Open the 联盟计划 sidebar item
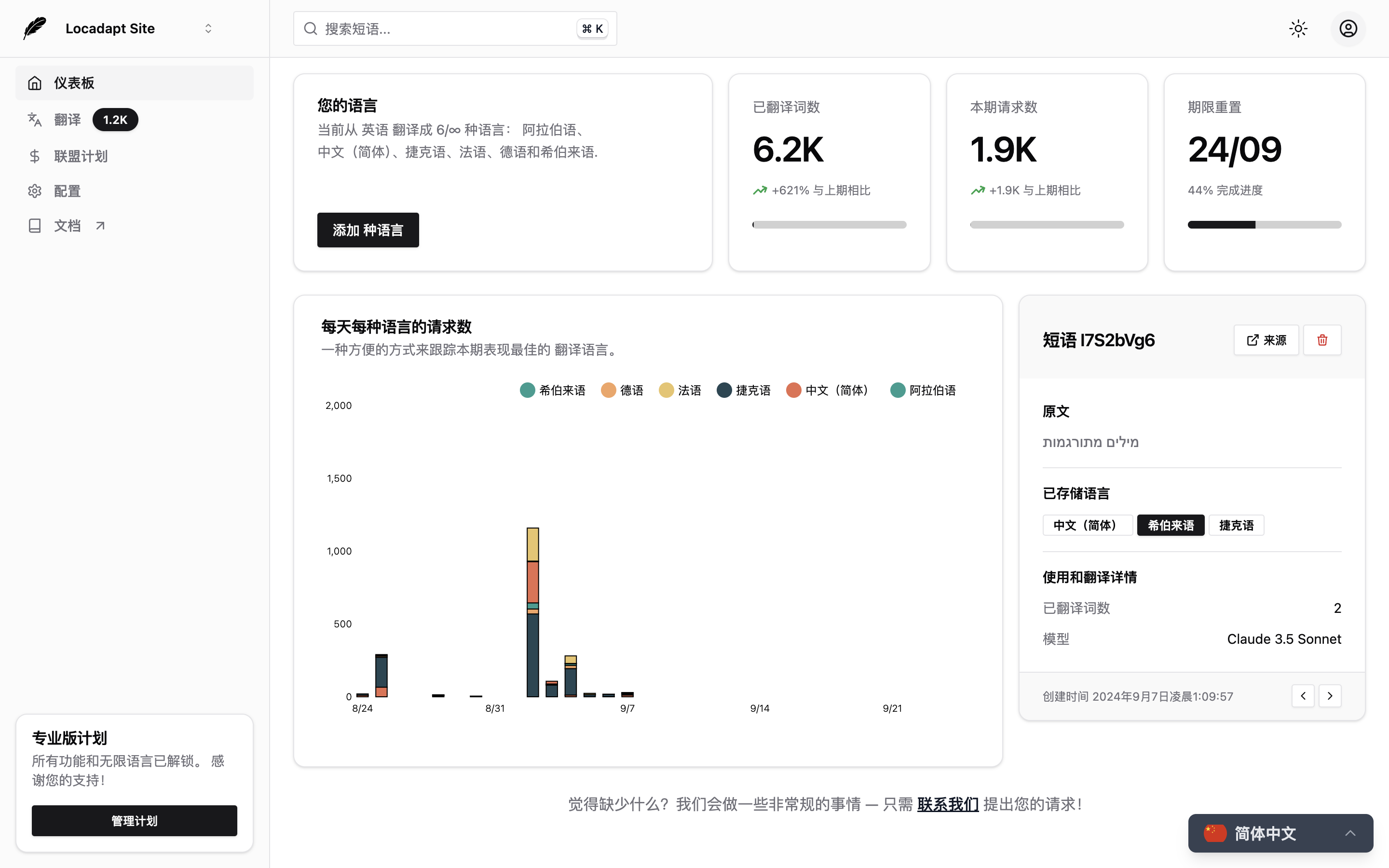 (81, 156)
